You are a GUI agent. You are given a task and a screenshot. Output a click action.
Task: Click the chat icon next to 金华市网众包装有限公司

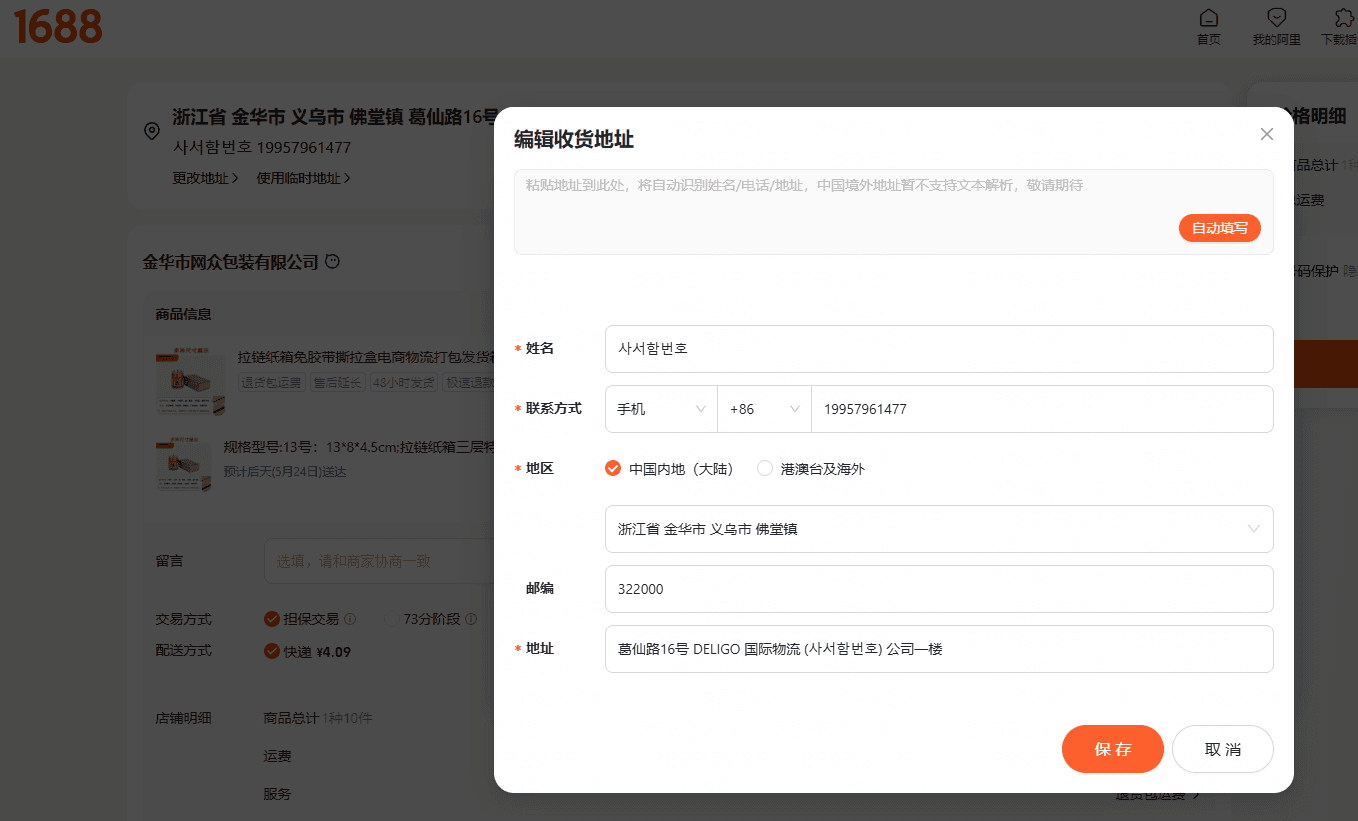coord(333,262)
